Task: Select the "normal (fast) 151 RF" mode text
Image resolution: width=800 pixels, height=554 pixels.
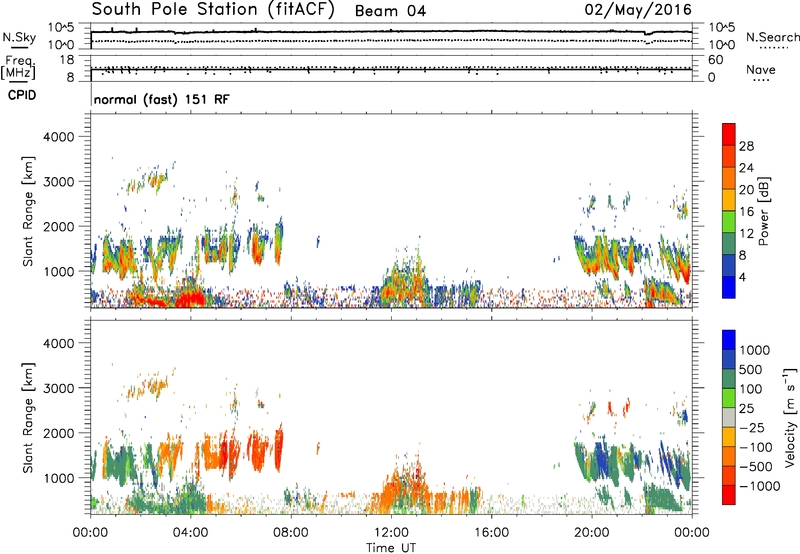Action: pyautogui.click(x=162, y=99)
